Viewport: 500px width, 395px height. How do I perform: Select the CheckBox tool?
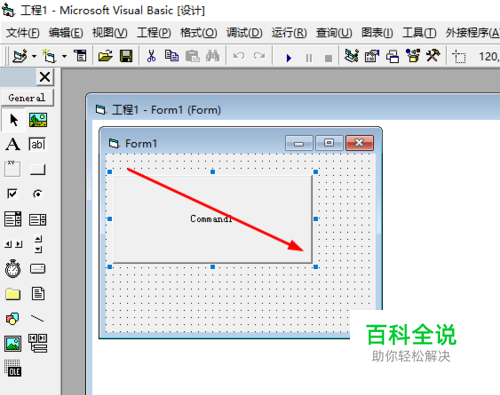tap(13, 194)
